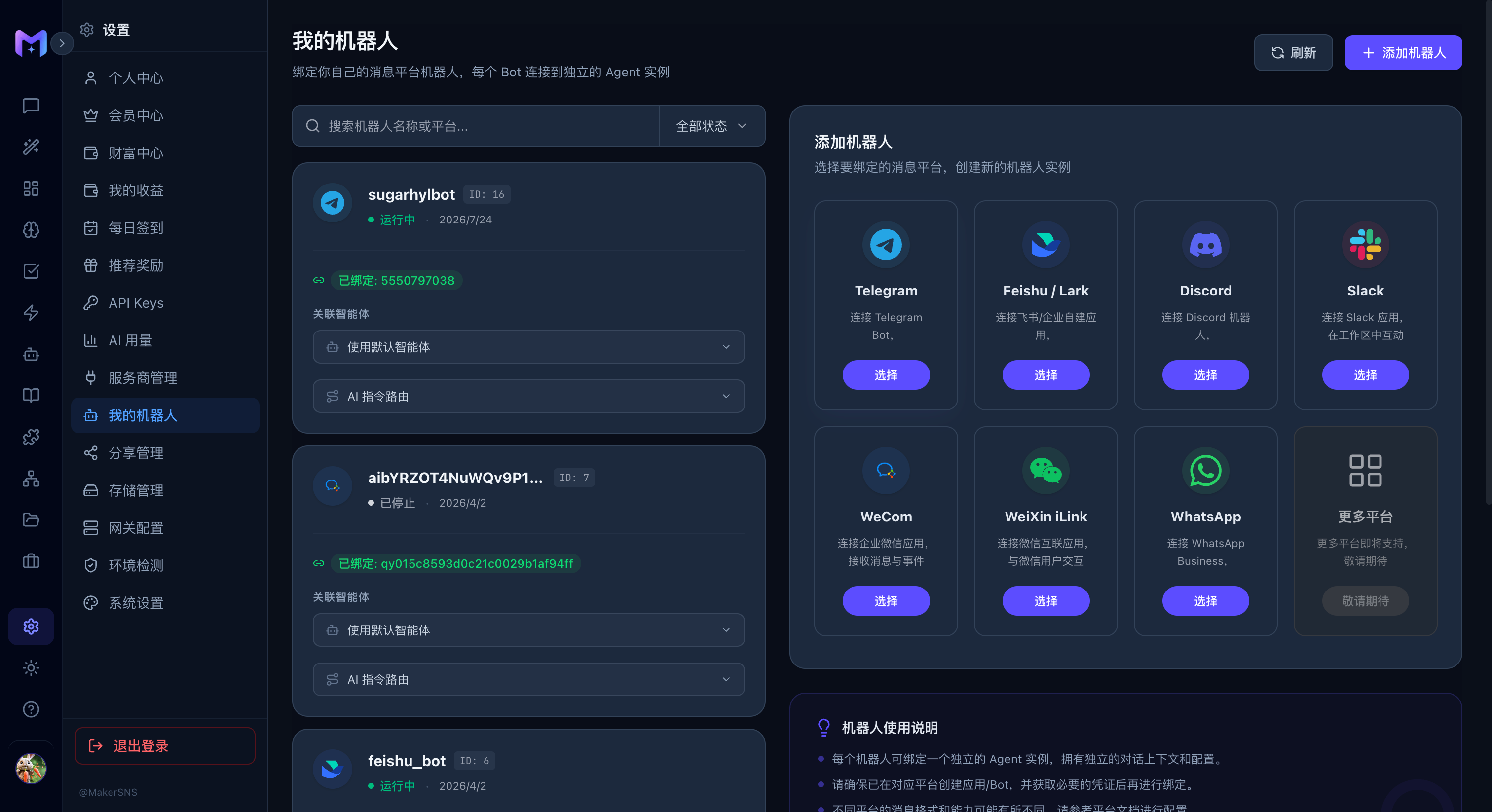This screenshot has height=812, width=1492.
Task: Open the puzzle piece icon in the left rail
Action: [31, 437]
